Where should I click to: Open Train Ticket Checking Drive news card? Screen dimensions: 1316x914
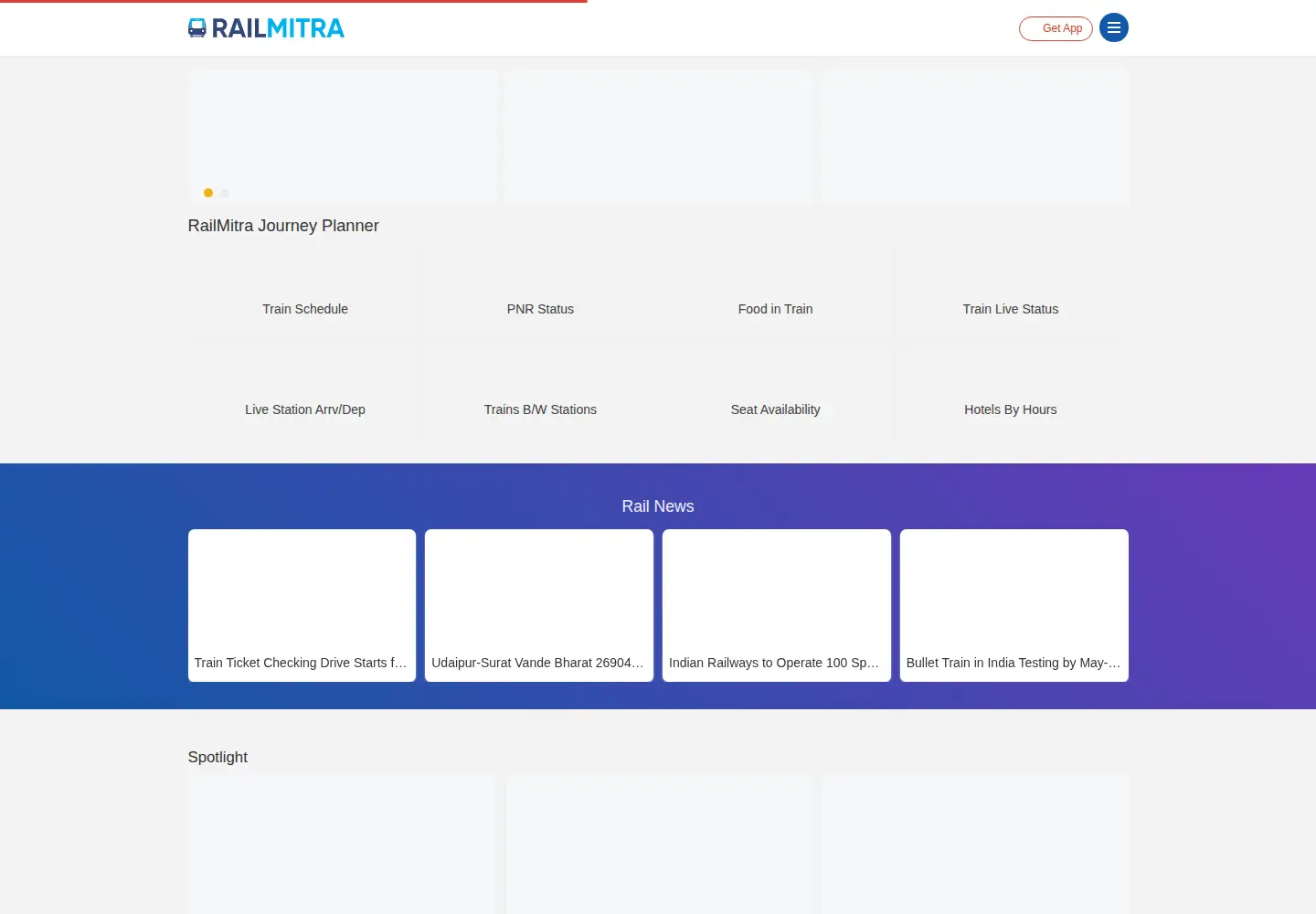[x=302, y=605]
